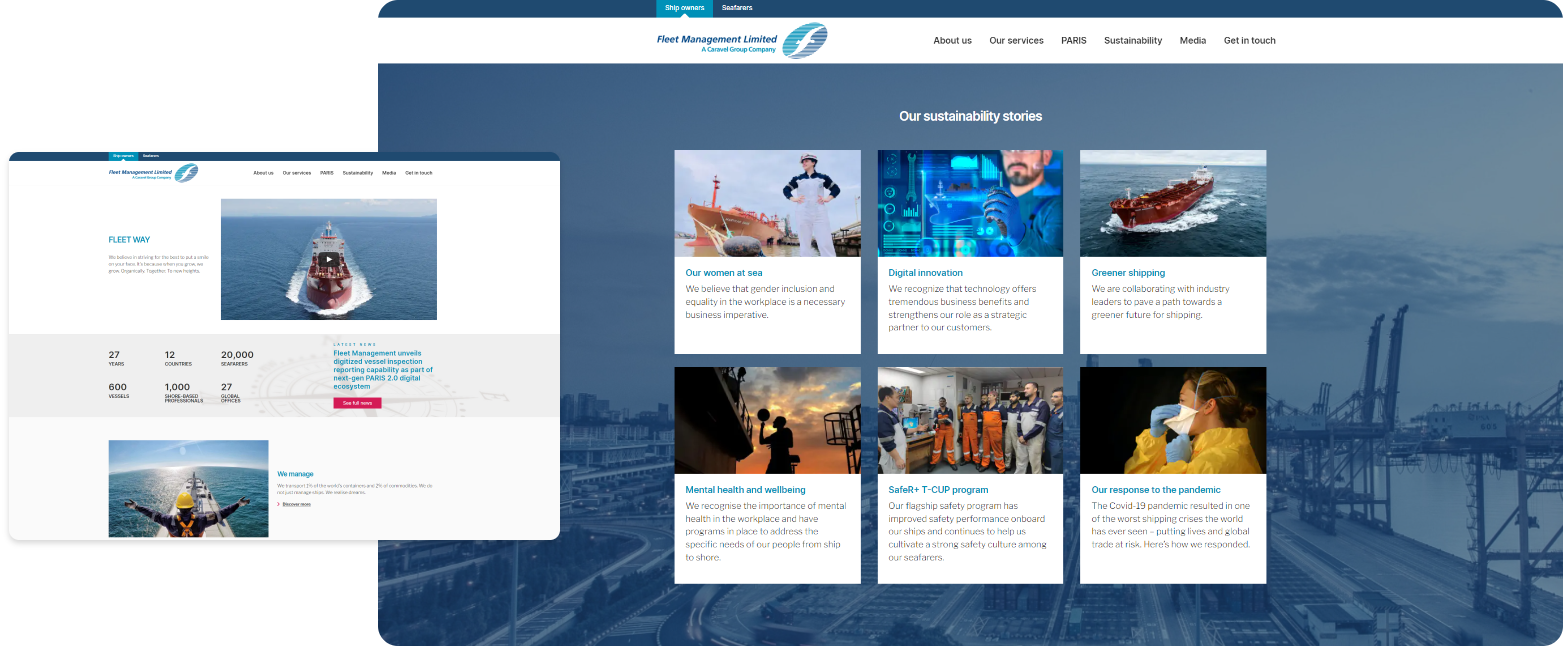Click the Fleet Management swirl logo icon
1563x646 pixels.
click(x=805, y=40)
